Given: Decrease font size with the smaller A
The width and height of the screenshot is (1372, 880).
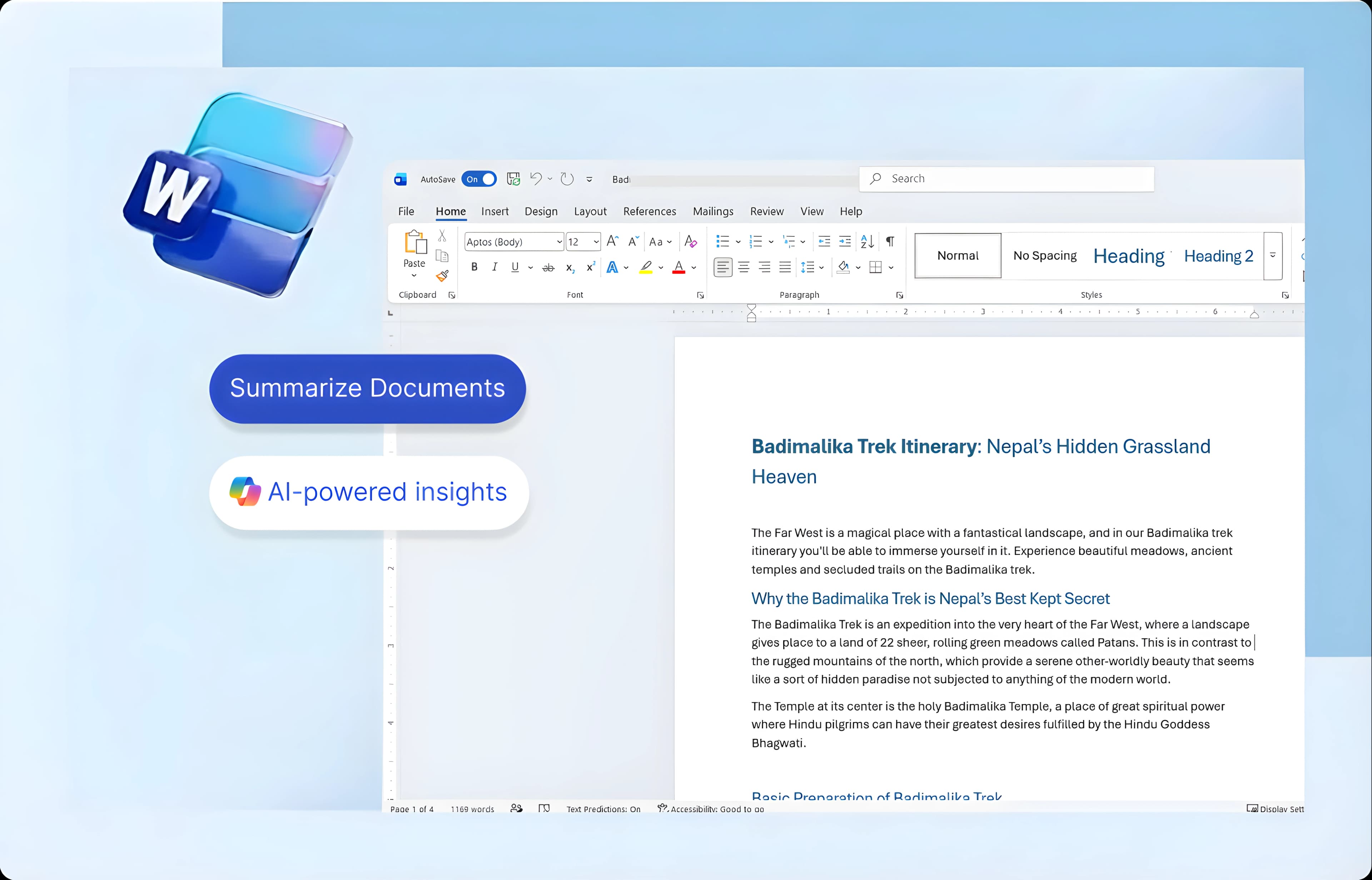Looking at the screenshot, I should [x=633, y=241].
